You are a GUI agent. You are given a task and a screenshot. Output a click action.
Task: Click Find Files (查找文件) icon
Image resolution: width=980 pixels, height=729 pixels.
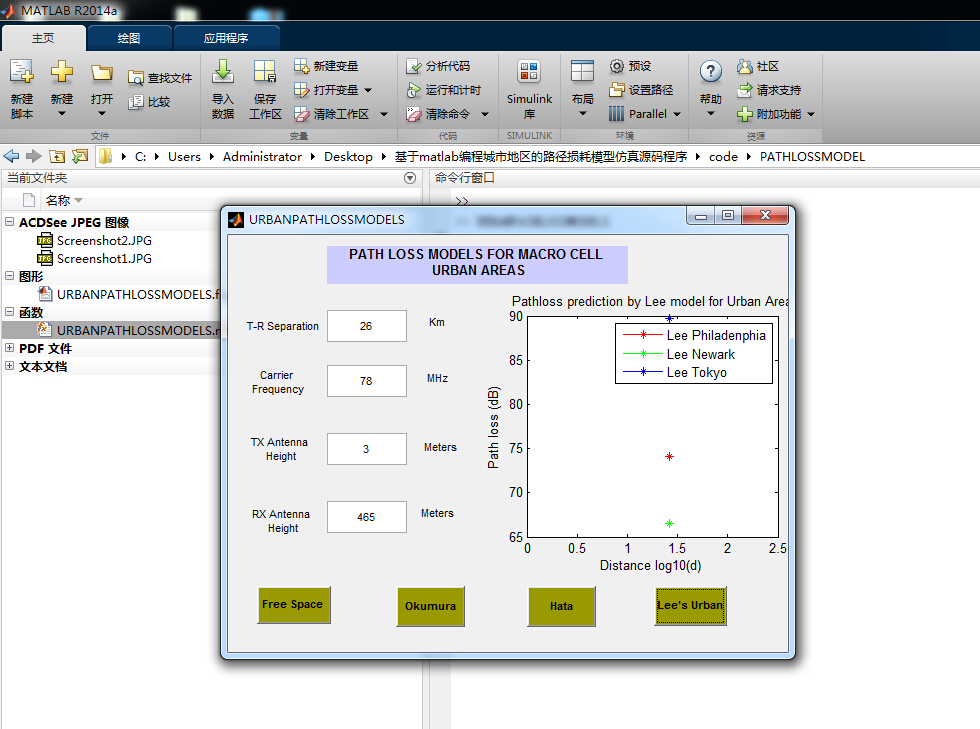pos(136,78)
